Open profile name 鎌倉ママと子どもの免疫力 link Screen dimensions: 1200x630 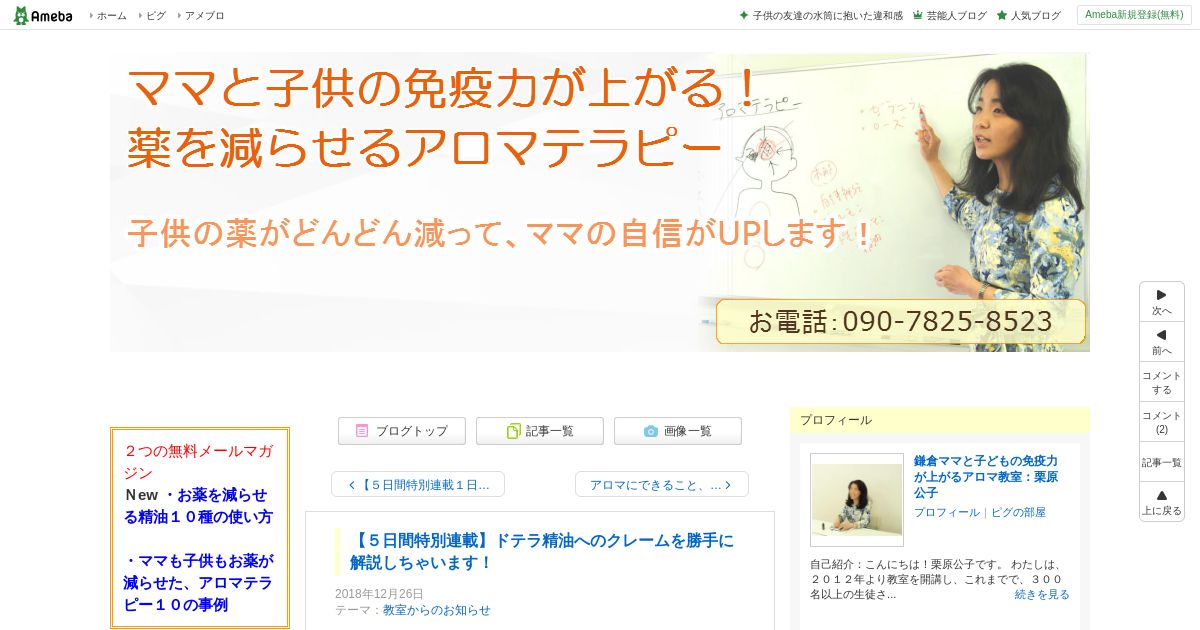986,477
